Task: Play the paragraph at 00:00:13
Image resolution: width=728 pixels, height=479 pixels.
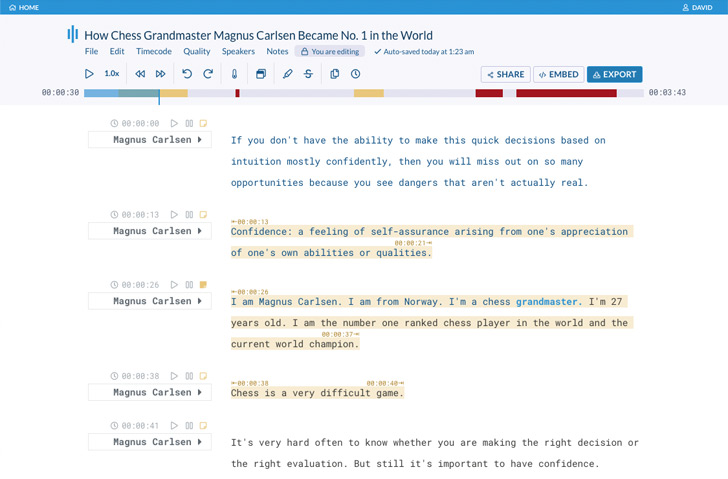Action: coord(174,214)
